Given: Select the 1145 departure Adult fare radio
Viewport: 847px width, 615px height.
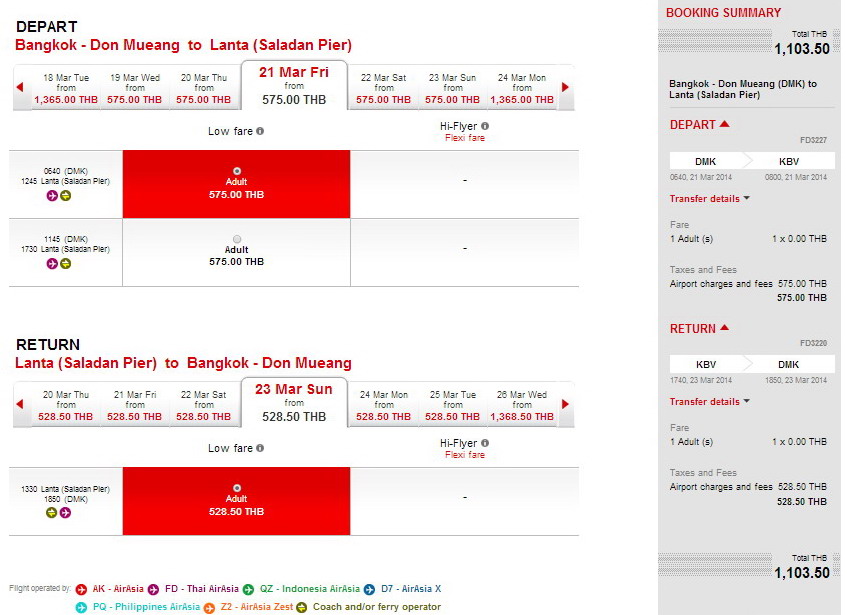Looking at the screenshot, I should click(x=236, y=238).
